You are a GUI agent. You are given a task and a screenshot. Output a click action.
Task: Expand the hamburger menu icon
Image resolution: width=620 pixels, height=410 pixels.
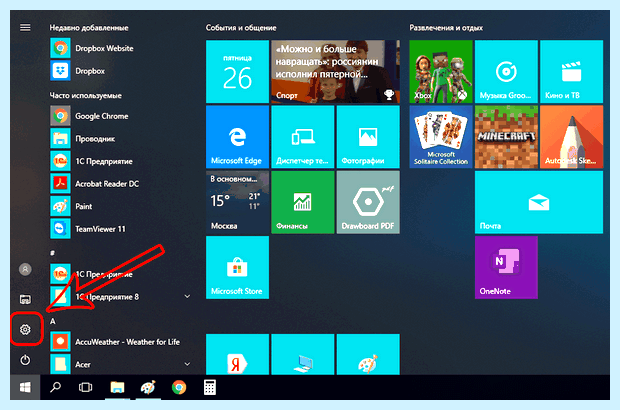(25, 27)
